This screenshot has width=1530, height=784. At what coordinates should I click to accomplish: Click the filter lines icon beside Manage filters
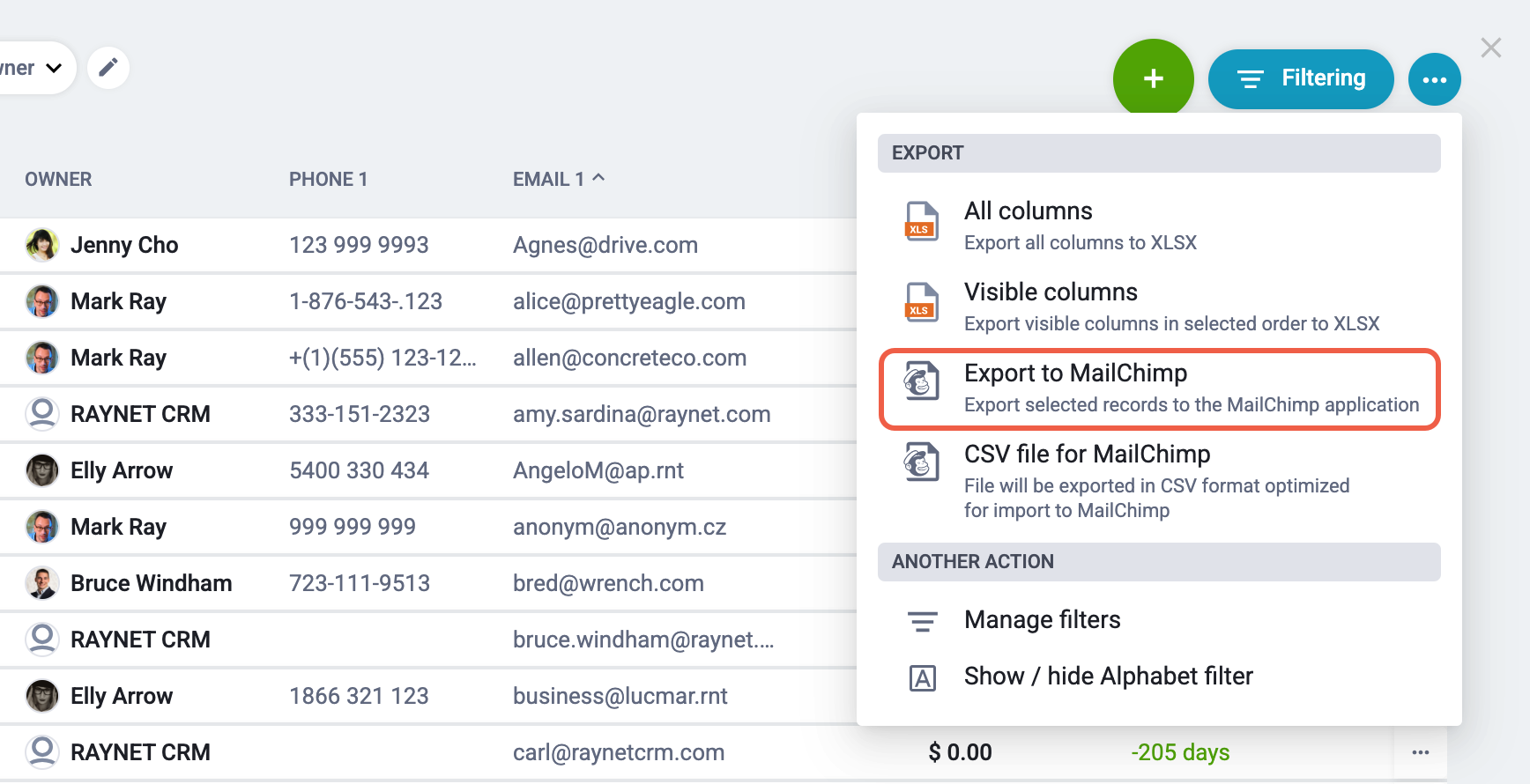[x=923, y=622]
